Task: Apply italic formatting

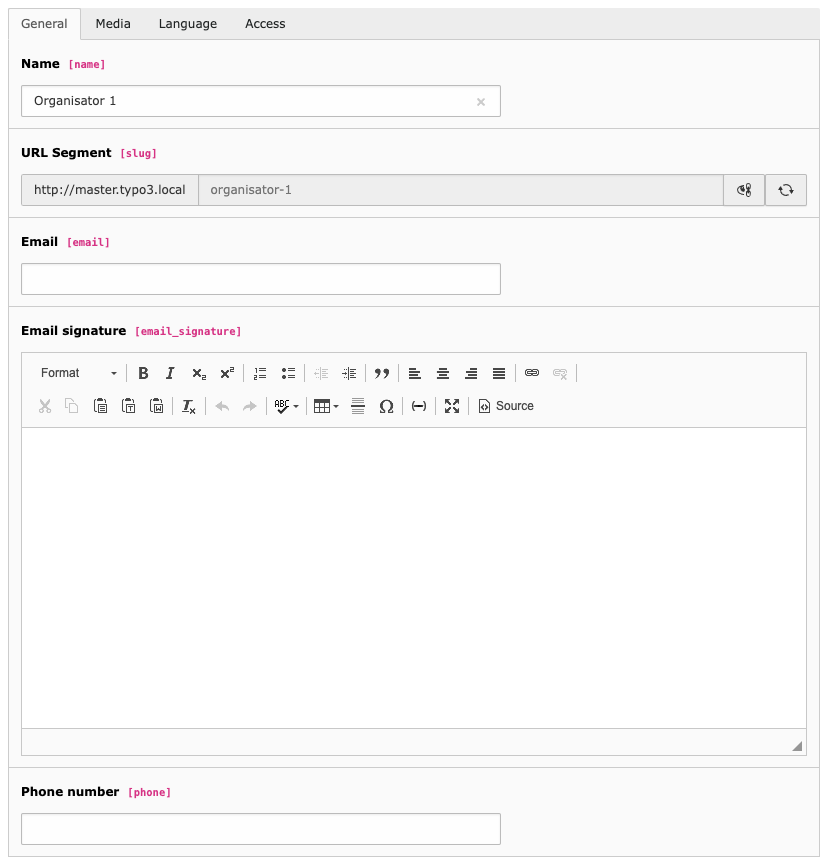Action: pos(170,373)
